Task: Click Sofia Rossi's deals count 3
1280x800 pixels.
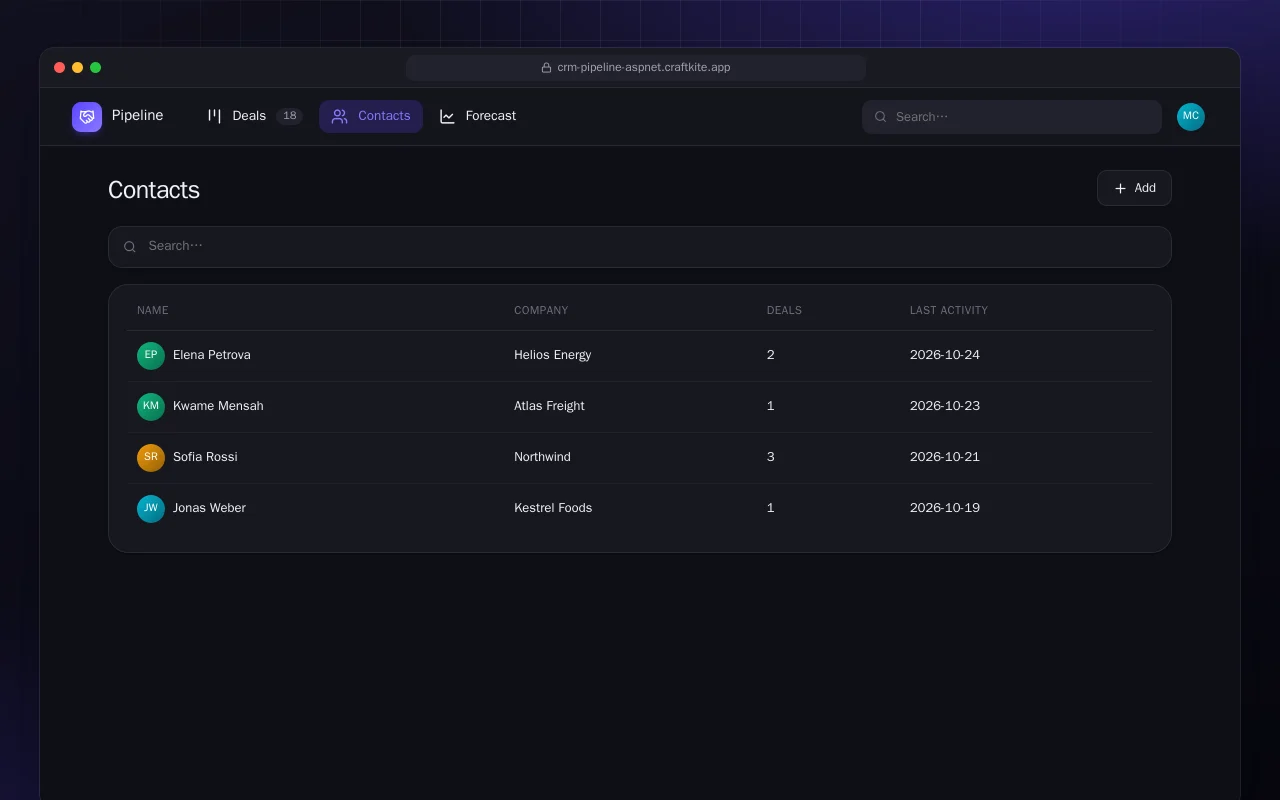Action: pyautogui.click(x=771, y=457)
